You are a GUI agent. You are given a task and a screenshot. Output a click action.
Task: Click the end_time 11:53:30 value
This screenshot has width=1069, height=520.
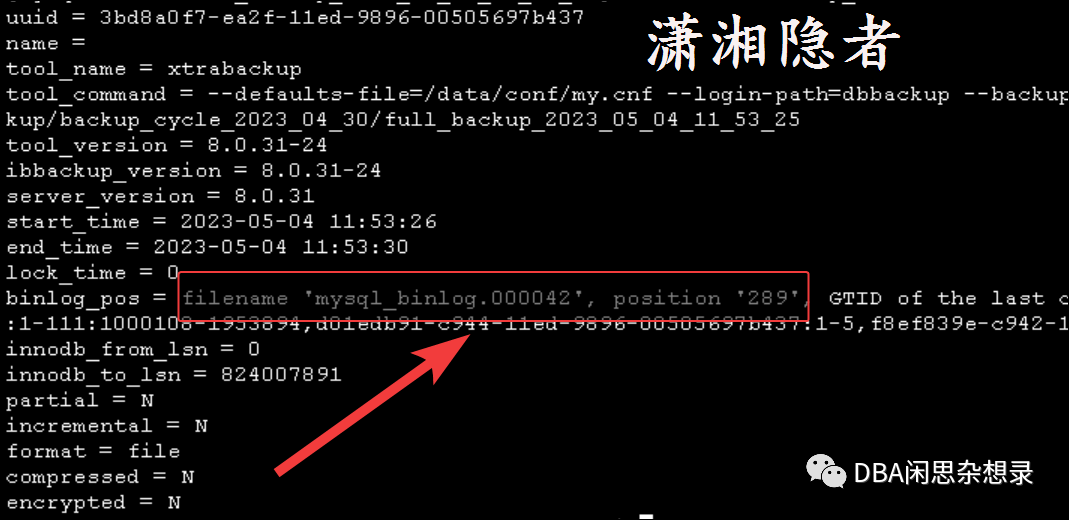pos(355,247)
